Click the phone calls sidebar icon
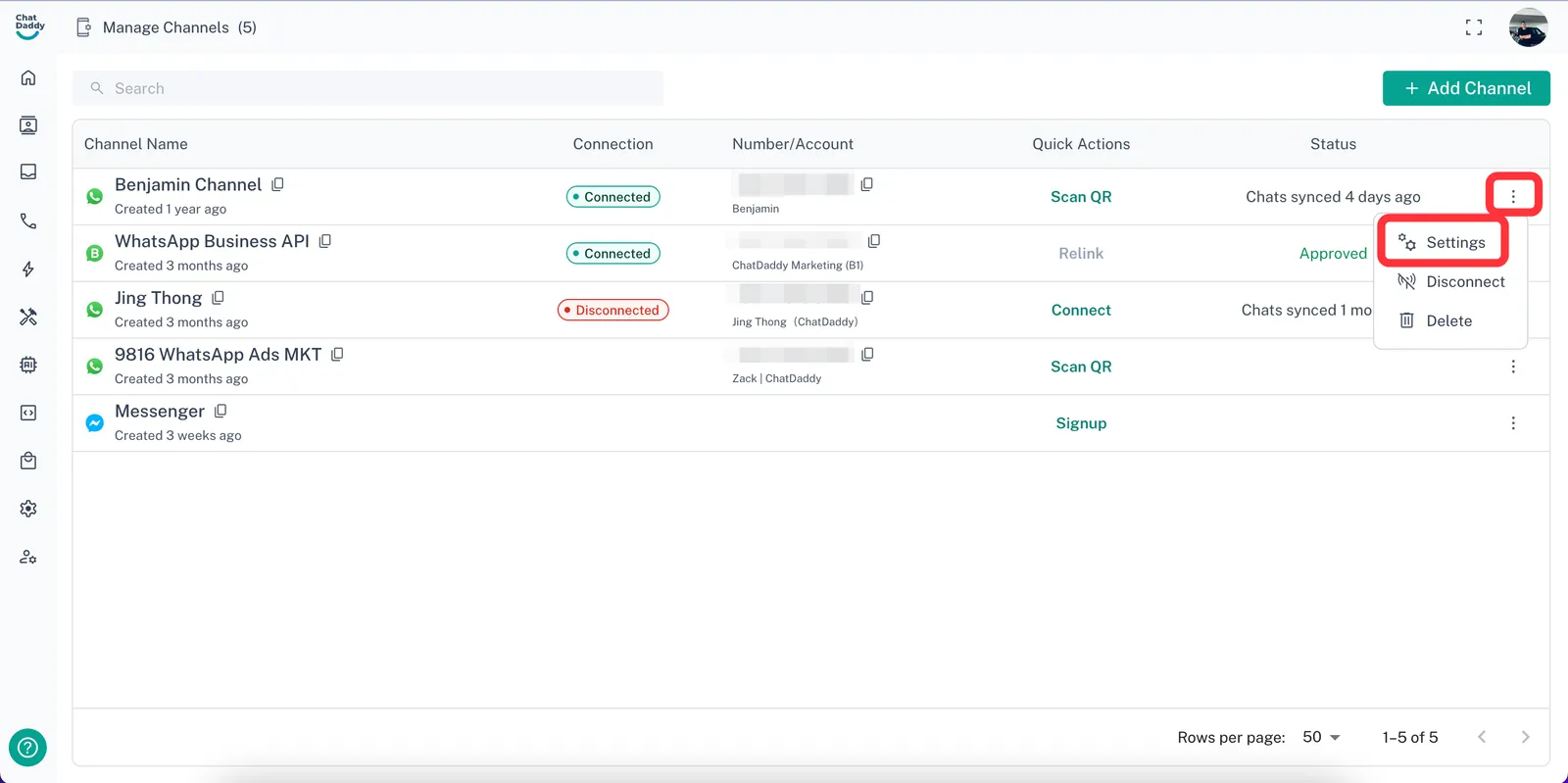 pyautogui.click(x=28, y=221)
